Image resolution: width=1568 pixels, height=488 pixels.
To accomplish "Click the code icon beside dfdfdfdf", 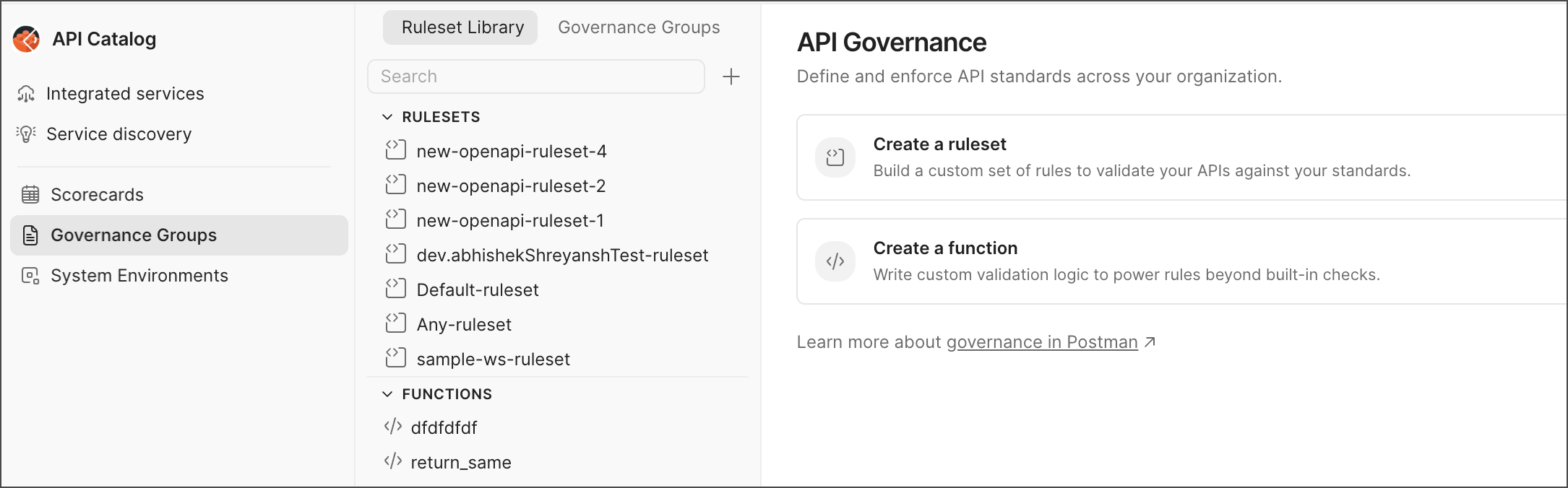I will coord(393,427).
